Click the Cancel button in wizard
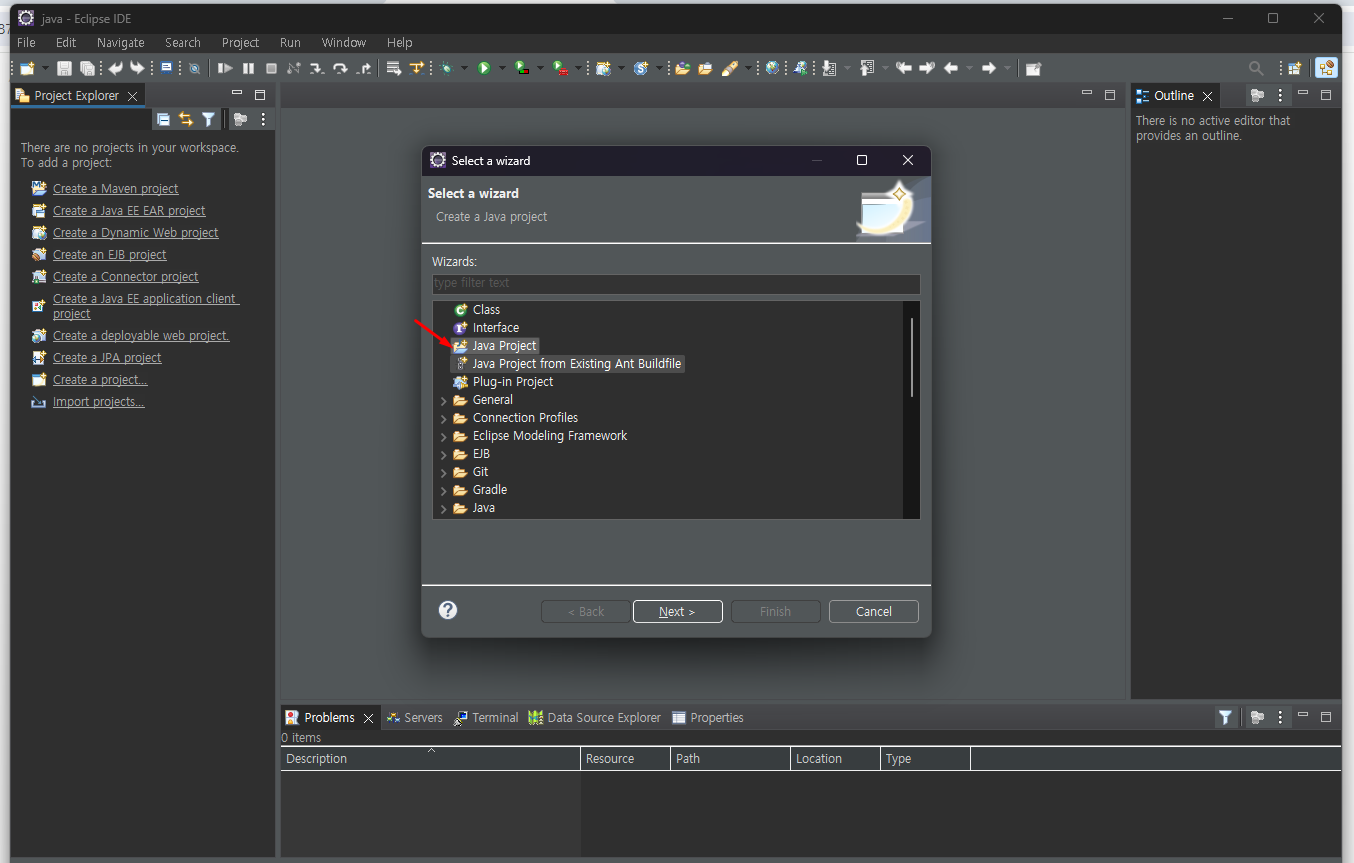This screenshot has height=863, width=1354. tap(873, 611)
